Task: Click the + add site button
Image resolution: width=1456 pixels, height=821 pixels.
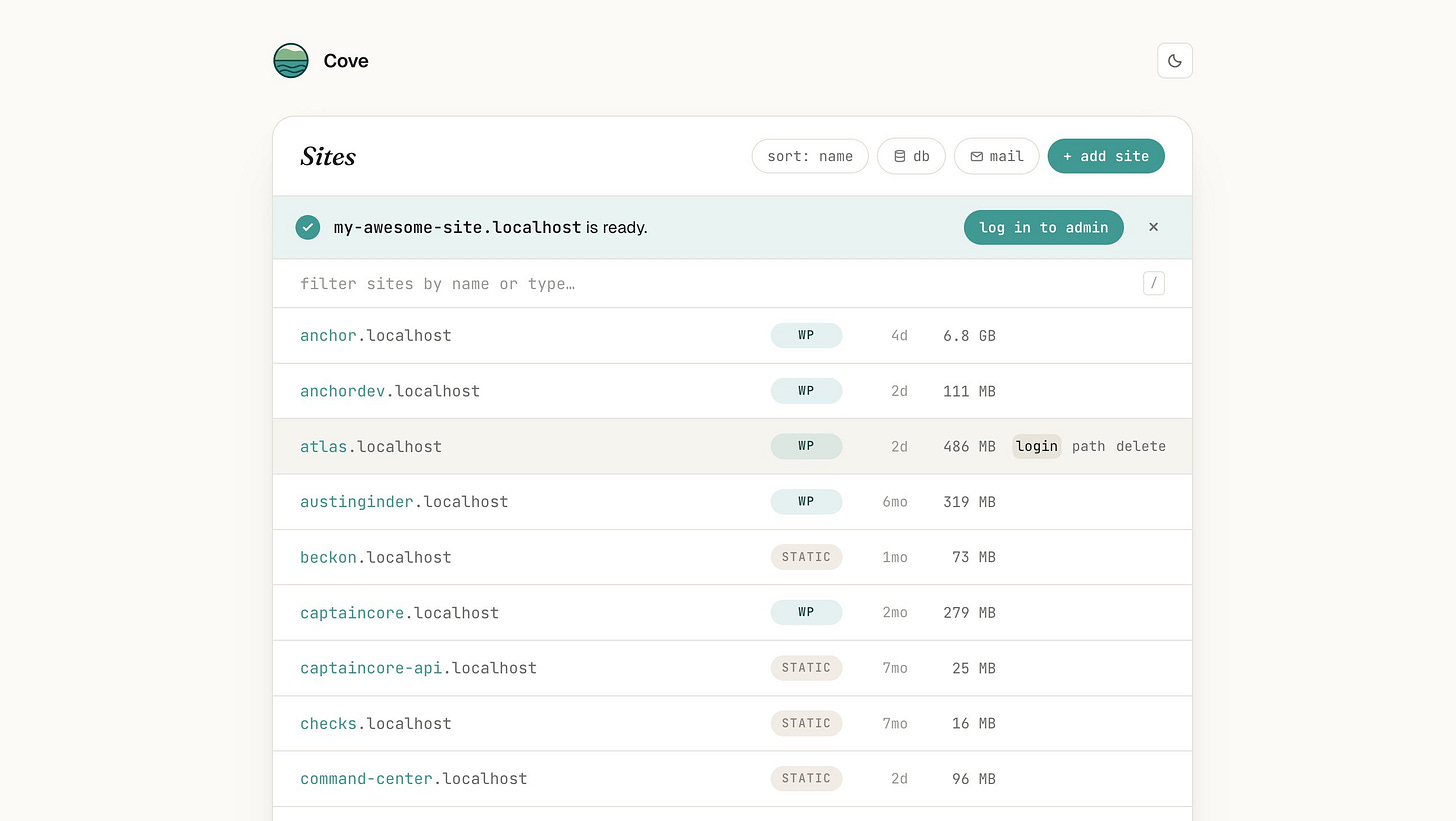Action: [x=1106, y=156]
